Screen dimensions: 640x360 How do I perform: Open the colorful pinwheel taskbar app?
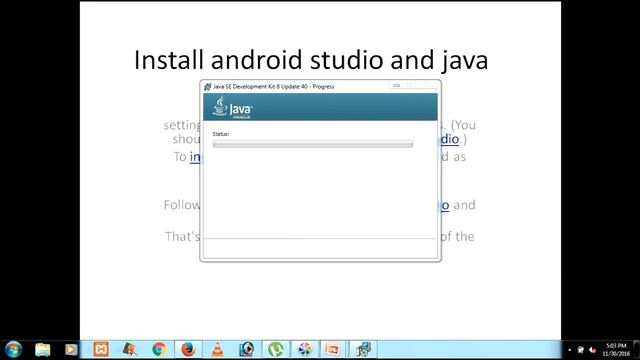click(x=304, y=349)
